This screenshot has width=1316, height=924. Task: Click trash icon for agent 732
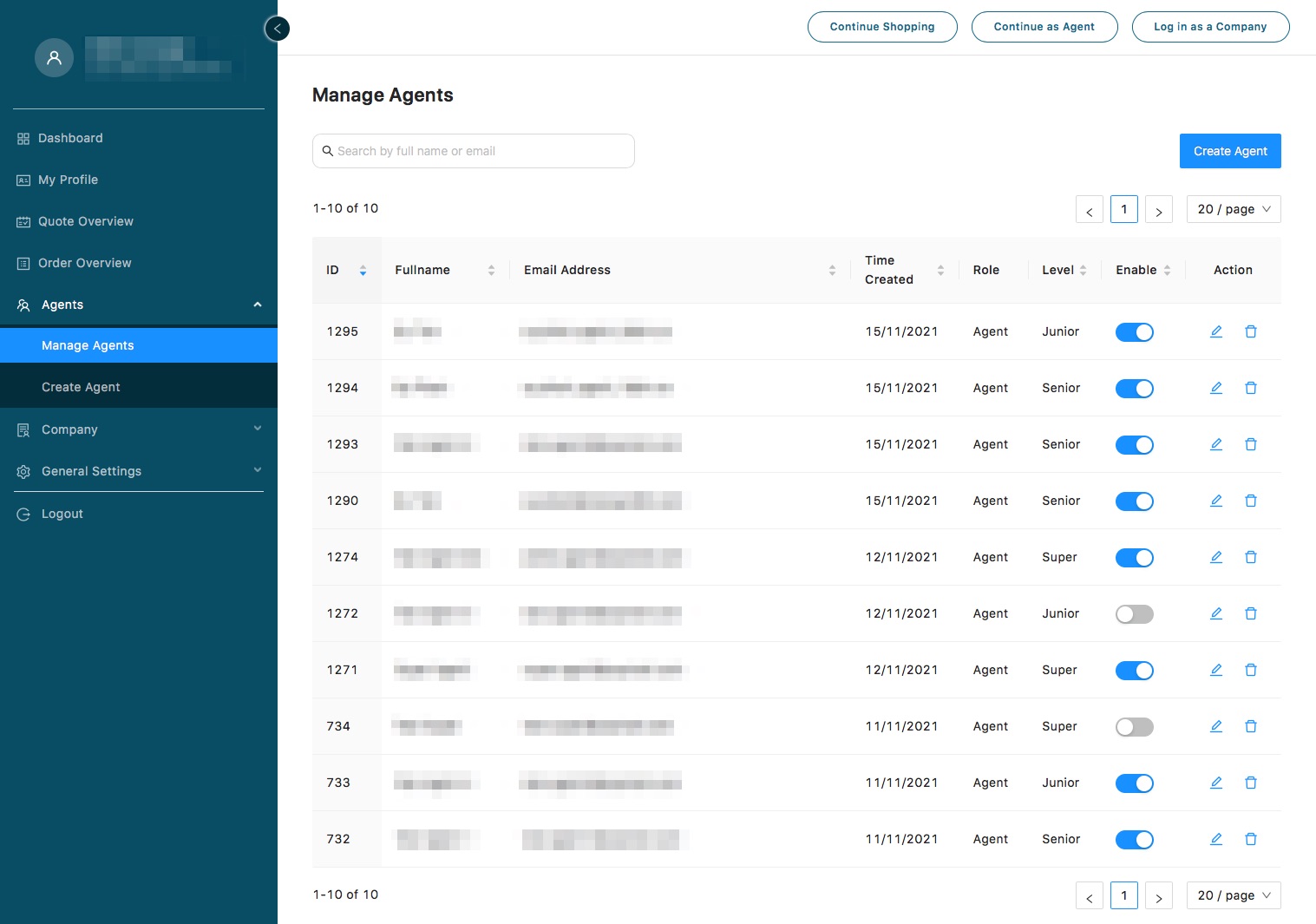pos(1251,839)
